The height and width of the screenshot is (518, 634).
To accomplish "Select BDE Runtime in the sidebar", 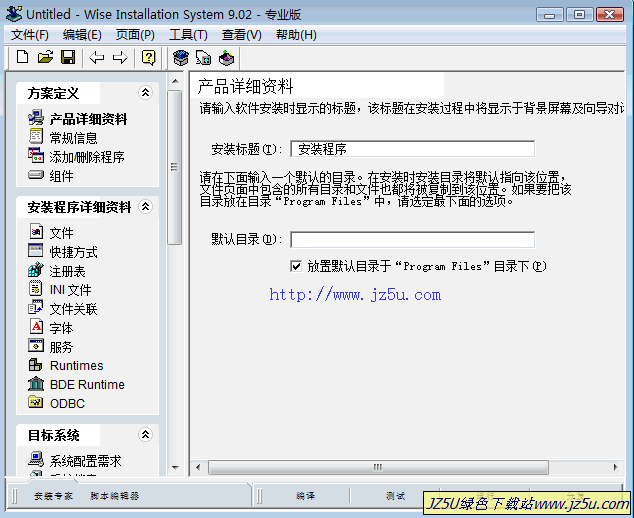I will point(87,385).
